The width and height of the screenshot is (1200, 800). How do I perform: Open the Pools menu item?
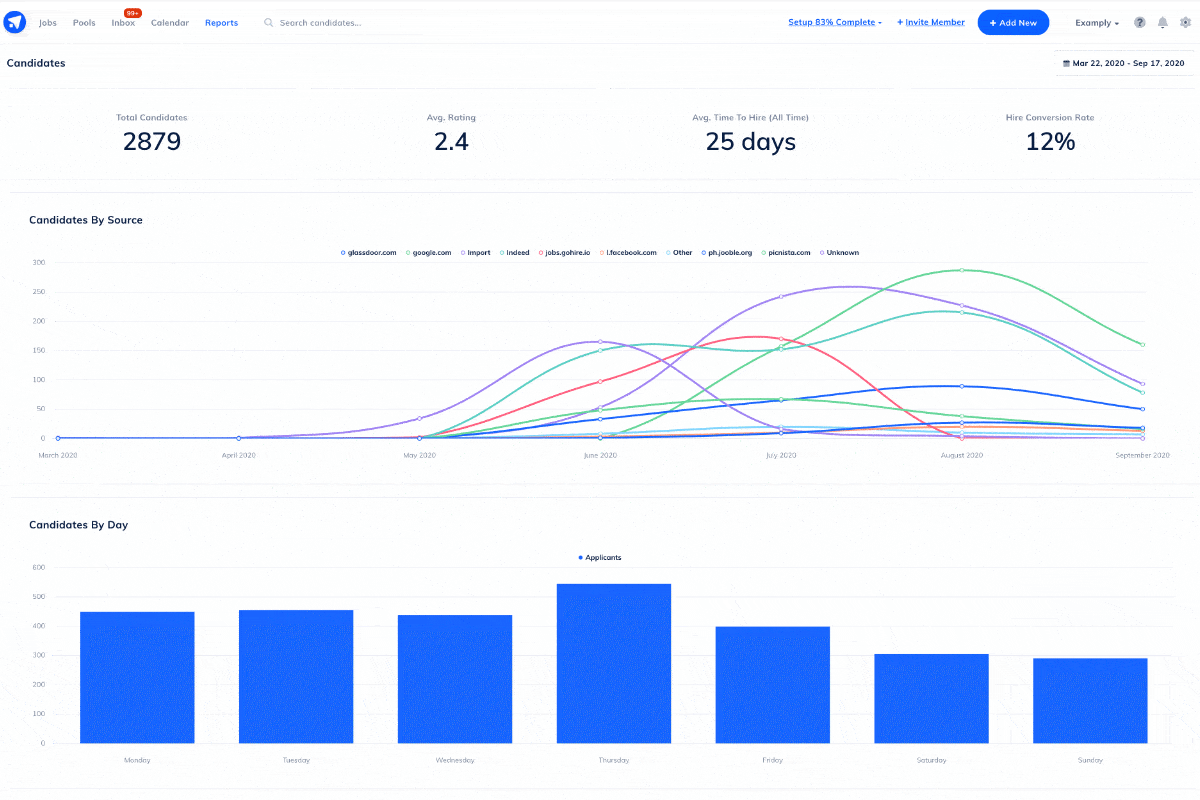point(83,22)
